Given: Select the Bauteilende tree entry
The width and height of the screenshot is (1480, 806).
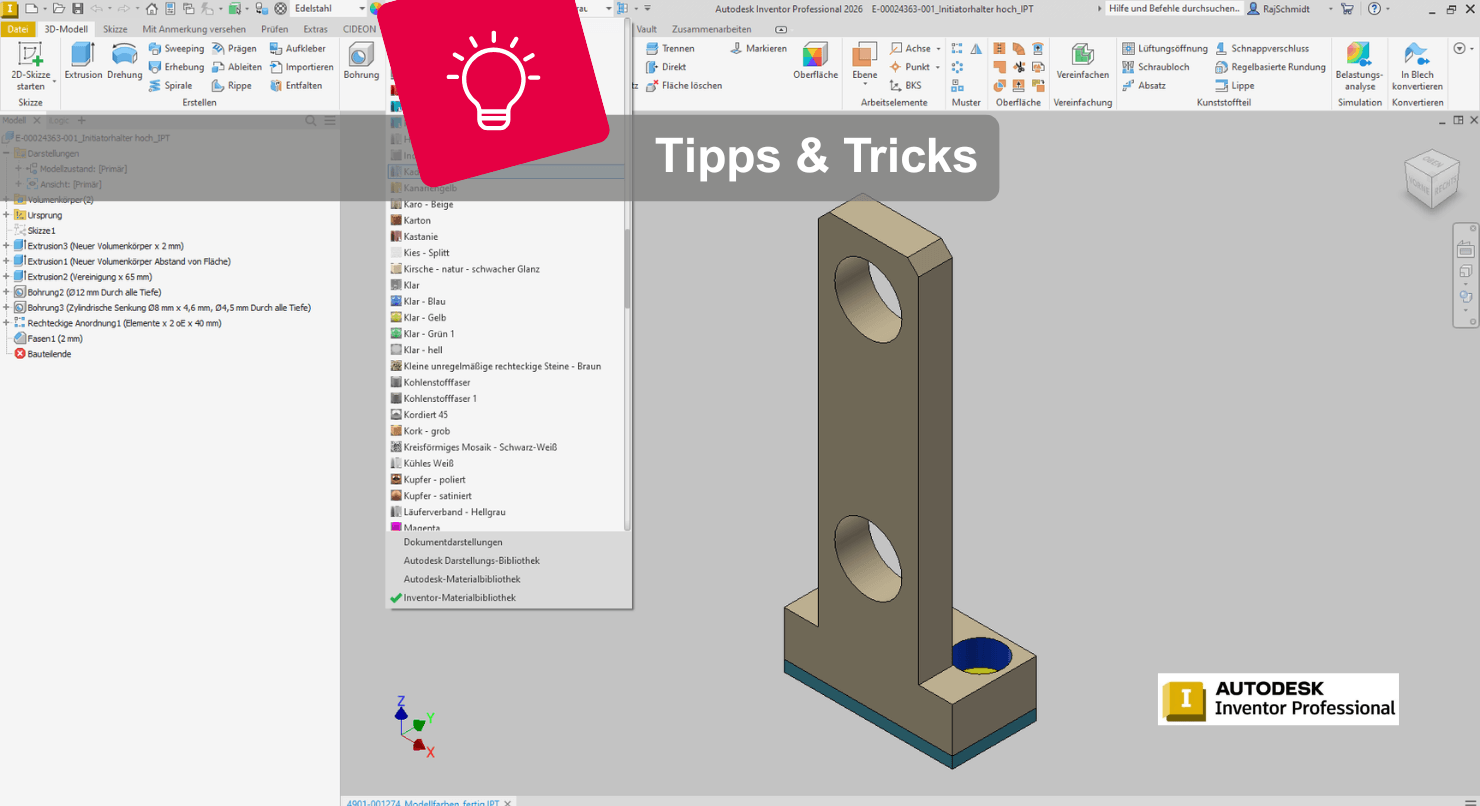Looking at the screenshot, I should click(x=42, y=354).
